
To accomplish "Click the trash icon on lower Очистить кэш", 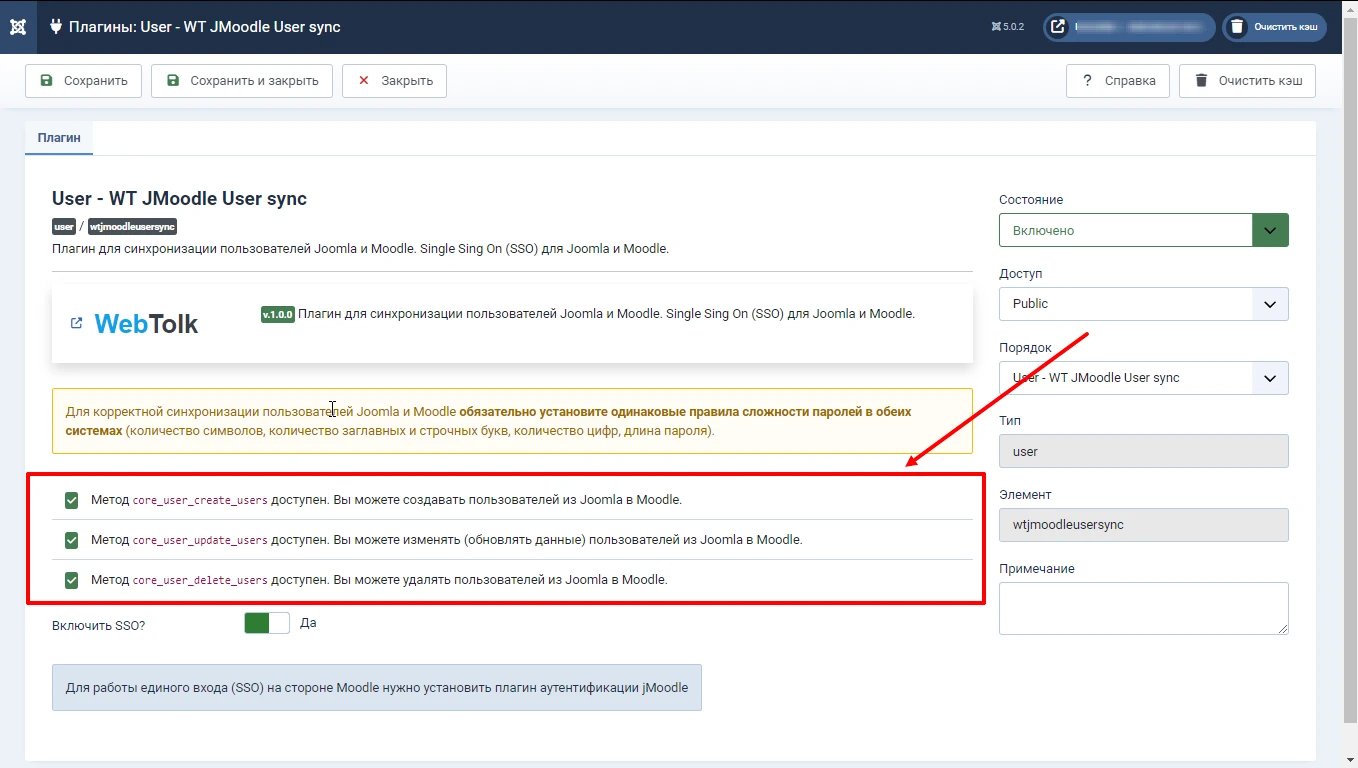I will 1201,81.
